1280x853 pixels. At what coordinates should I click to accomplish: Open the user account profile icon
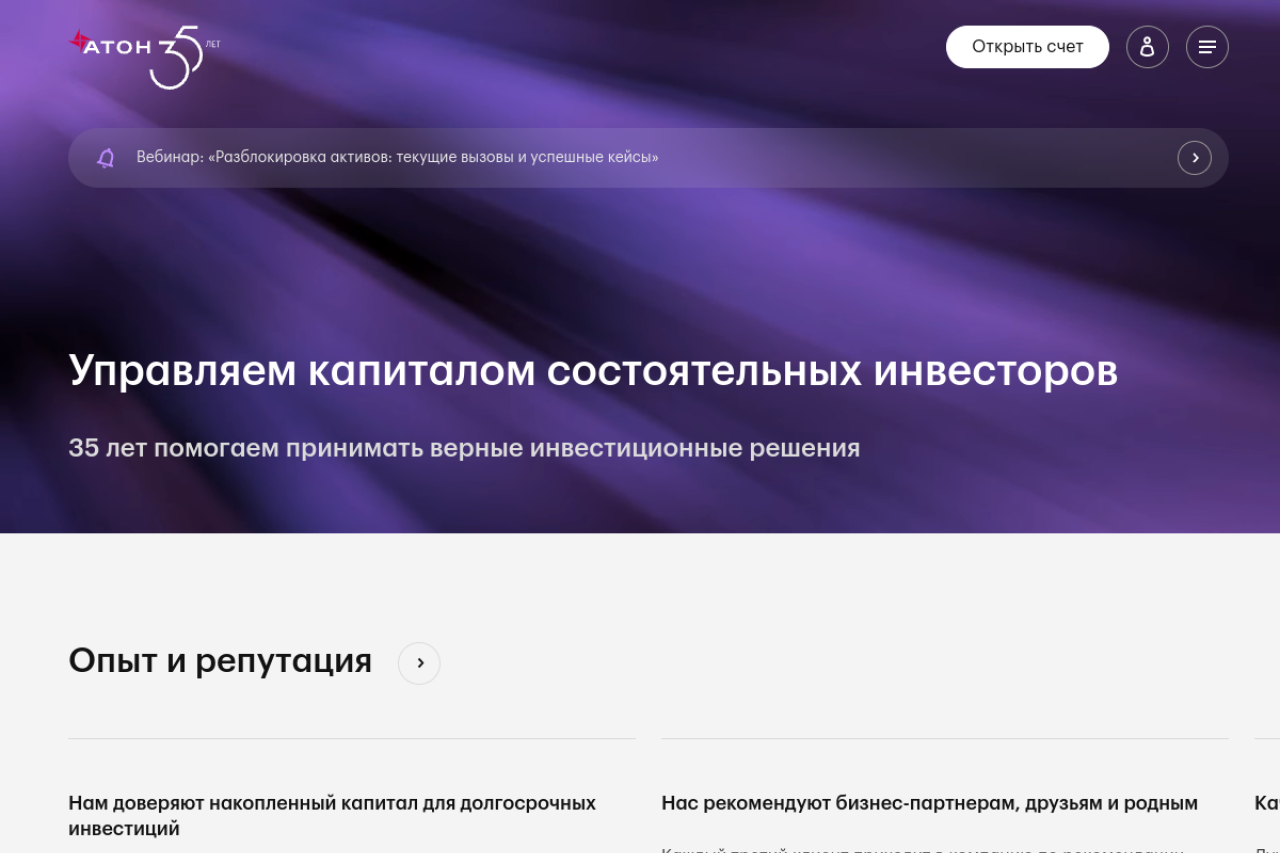coord(1147,47)
